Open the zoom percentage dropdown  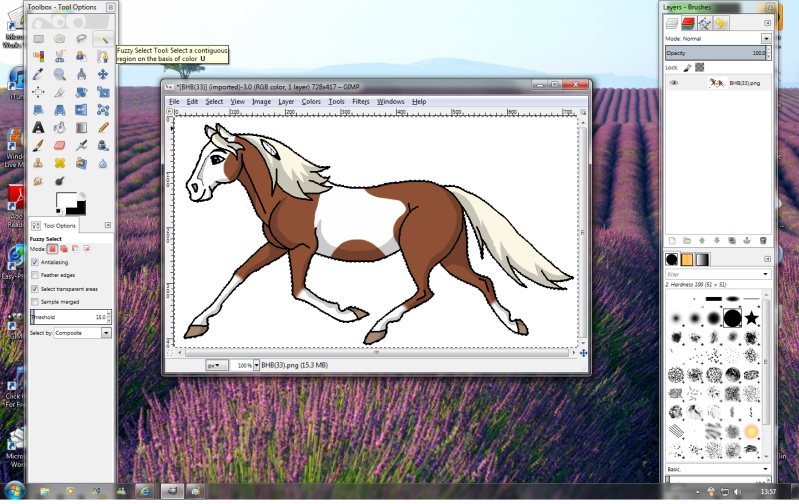click(x=256, y=365)
